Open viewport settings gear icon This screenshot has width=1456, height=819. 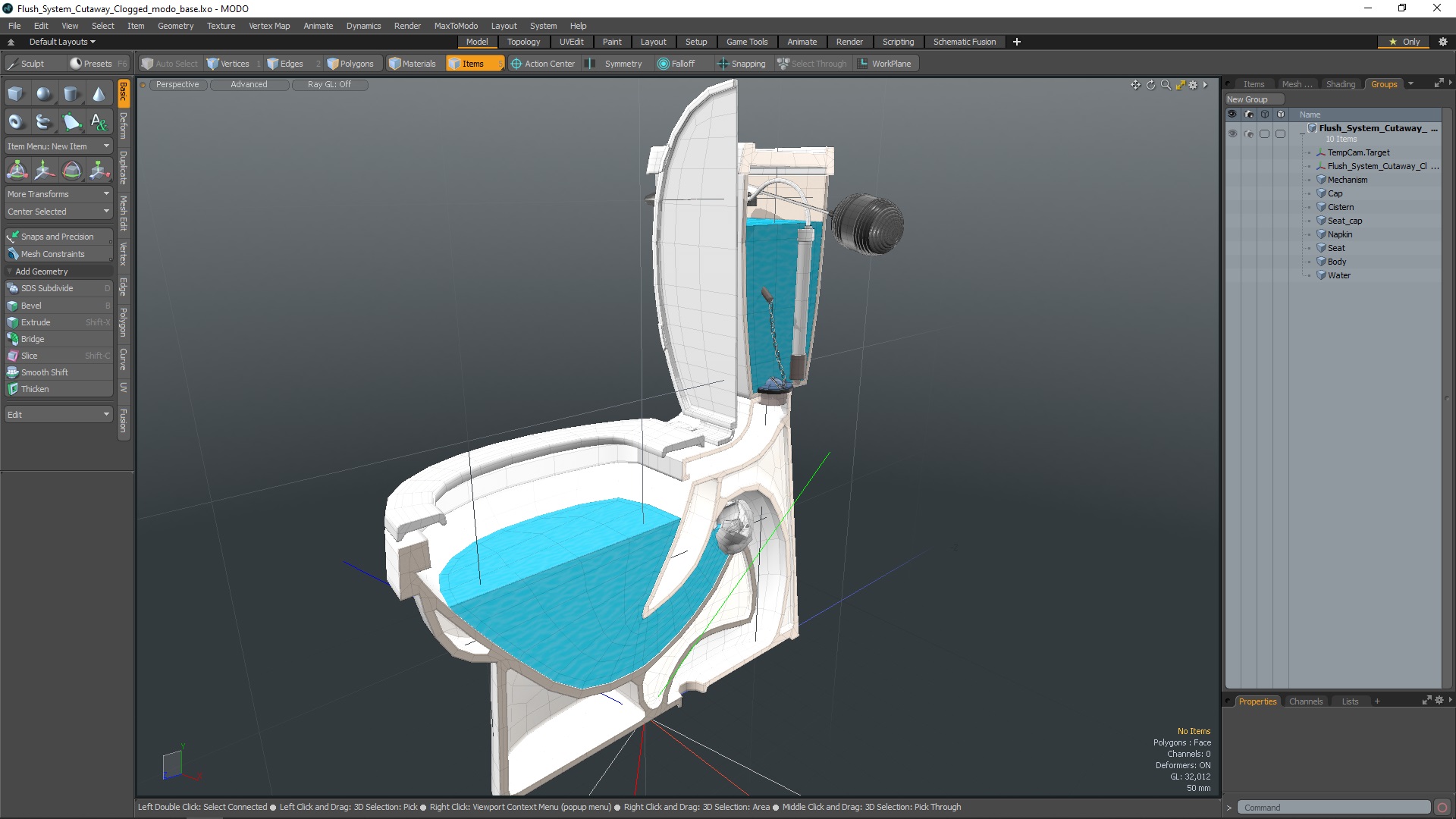click(1193, 85)
